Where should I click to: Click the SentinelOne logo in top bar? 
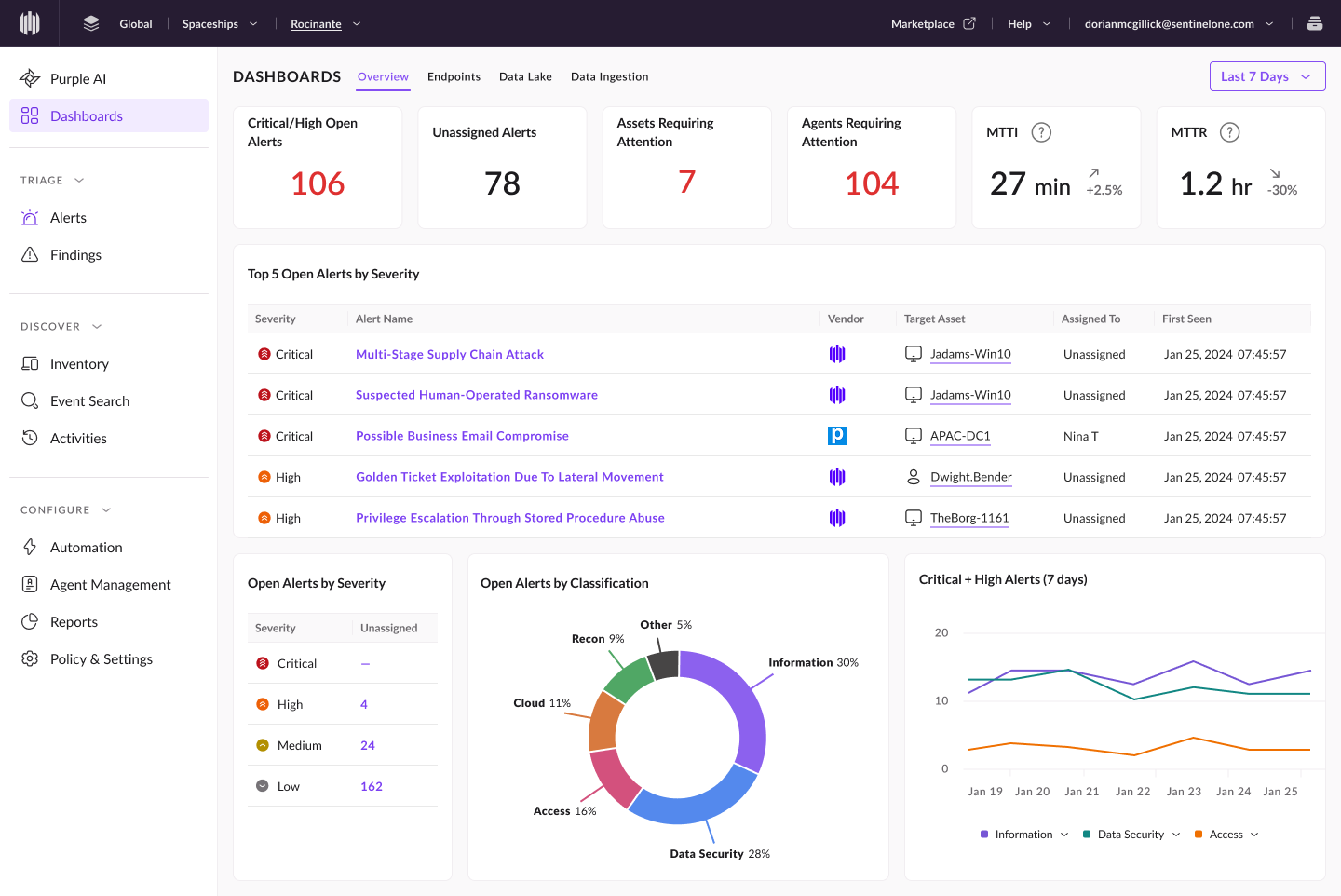click(30, 23)
